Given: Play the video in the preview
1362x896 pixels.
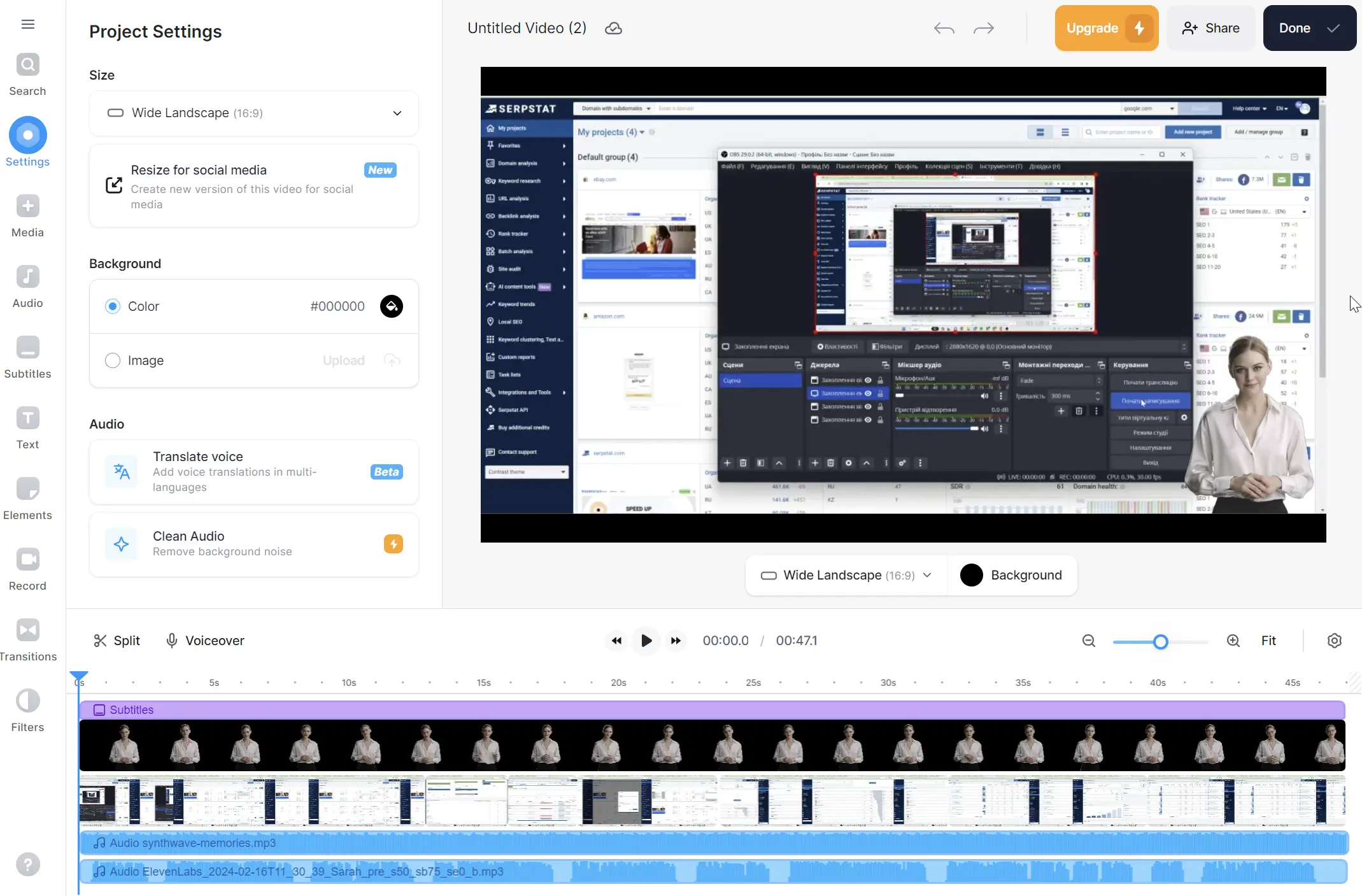Looking at the screenshot, I should [x=646, y=641].
